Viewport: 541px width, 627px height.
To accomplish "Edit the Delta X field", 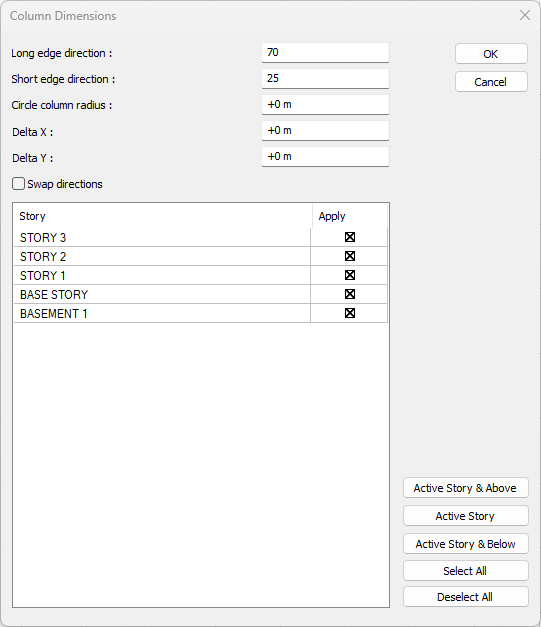I will tap(325, 130).
